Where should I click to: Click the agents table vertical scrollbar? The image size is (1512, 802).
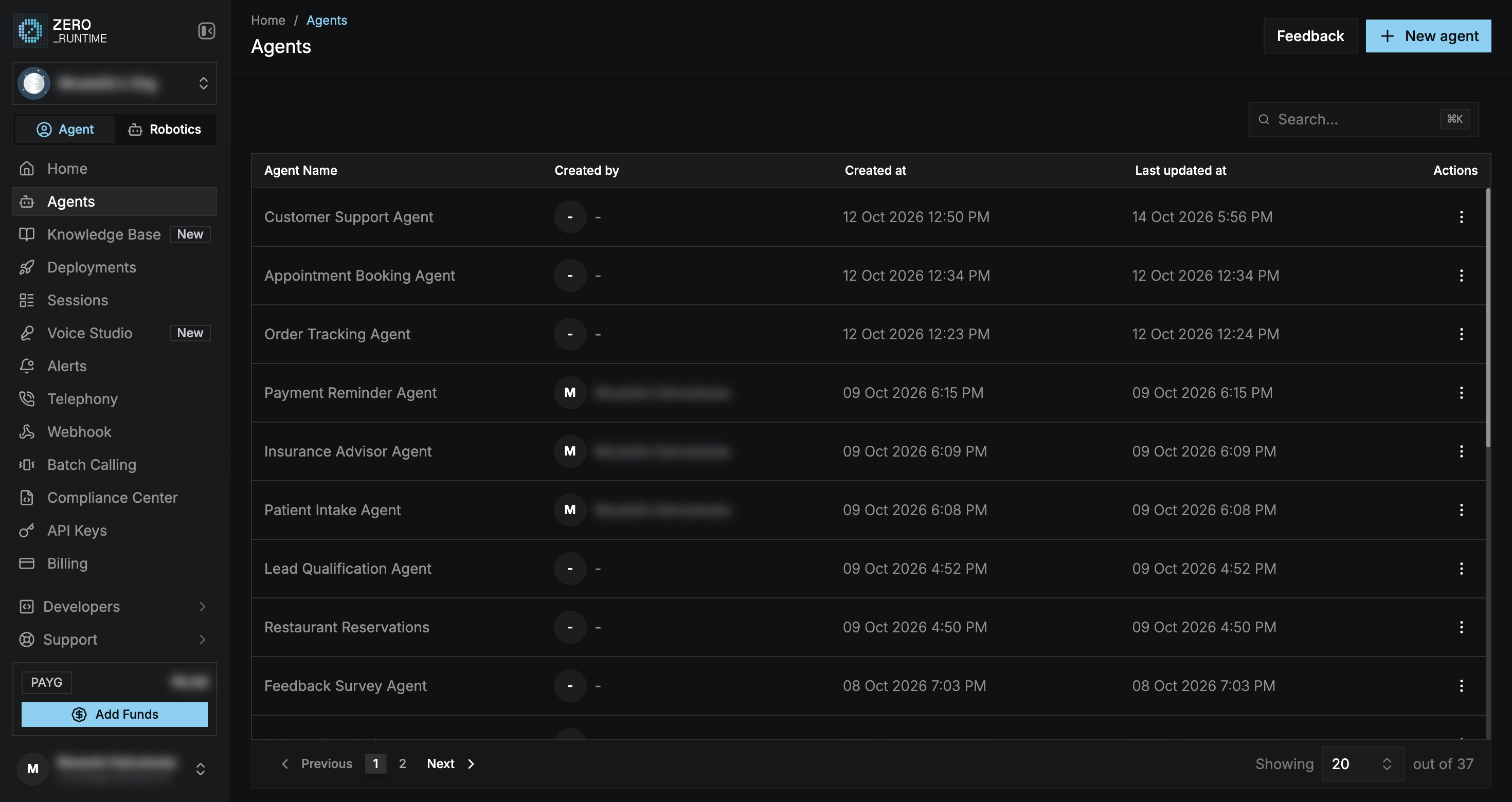(x=1488, y=317)
